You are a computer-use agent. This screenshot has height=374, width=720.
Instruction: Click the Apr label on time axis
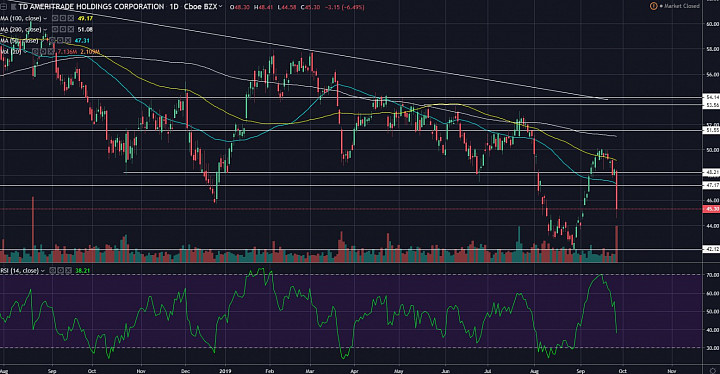[x=354, y=370]
